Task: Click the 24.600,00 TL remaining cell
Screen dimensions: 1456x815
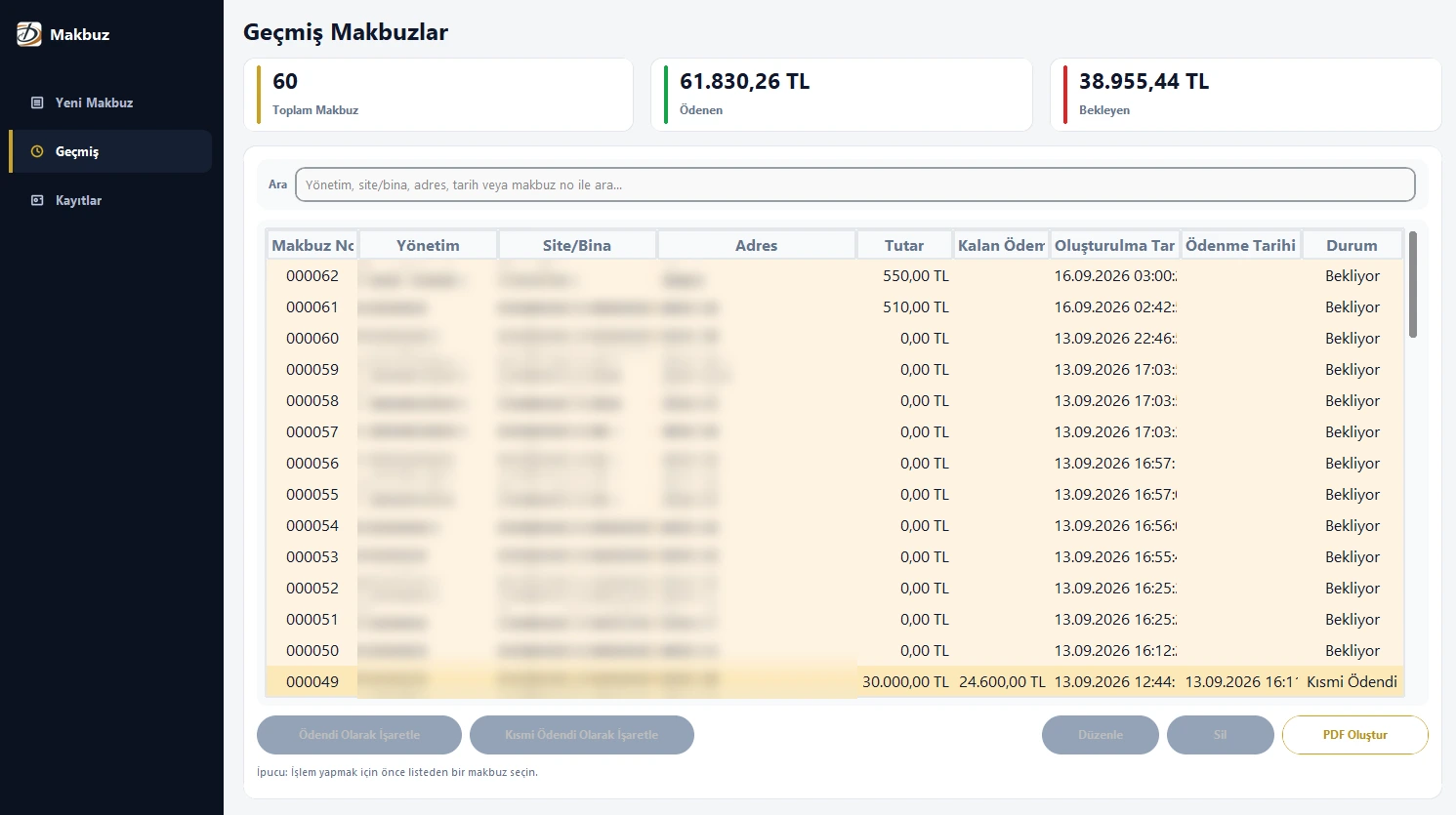Action: (1002, 682)
